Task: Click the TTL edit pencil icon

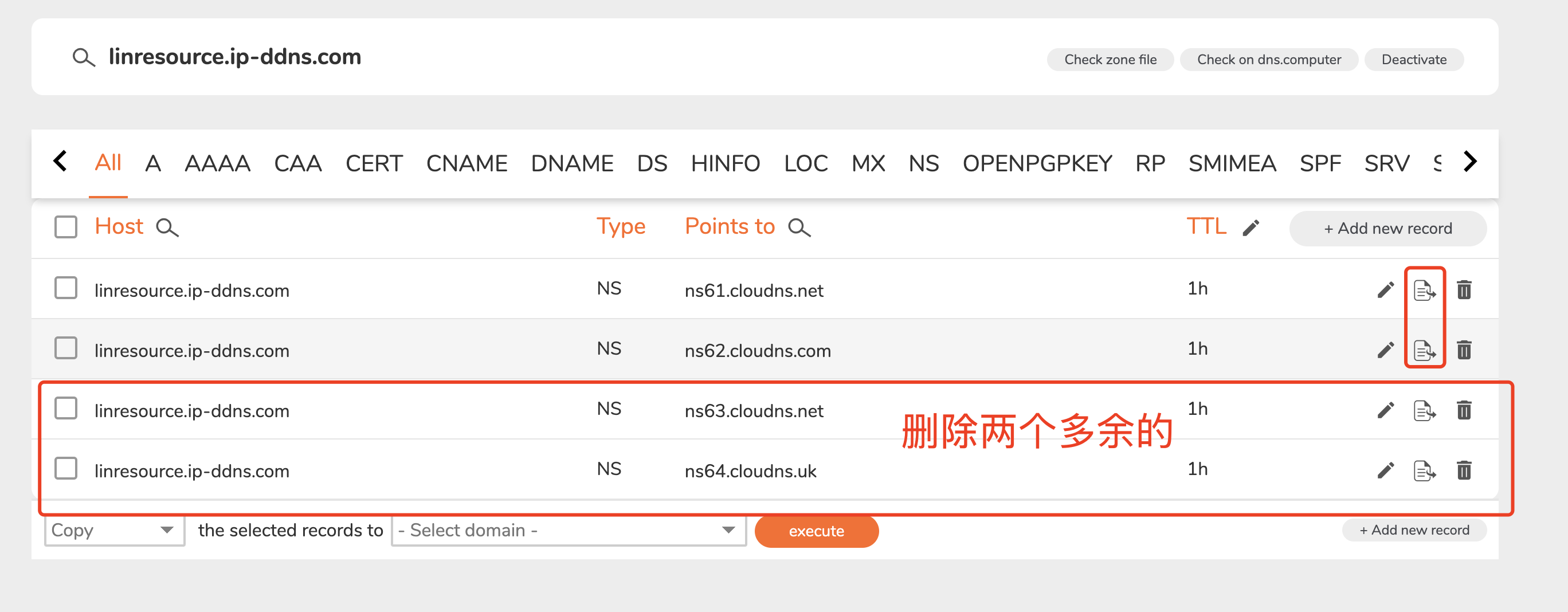Action: pyautogui.click(x=1251, y=228)
